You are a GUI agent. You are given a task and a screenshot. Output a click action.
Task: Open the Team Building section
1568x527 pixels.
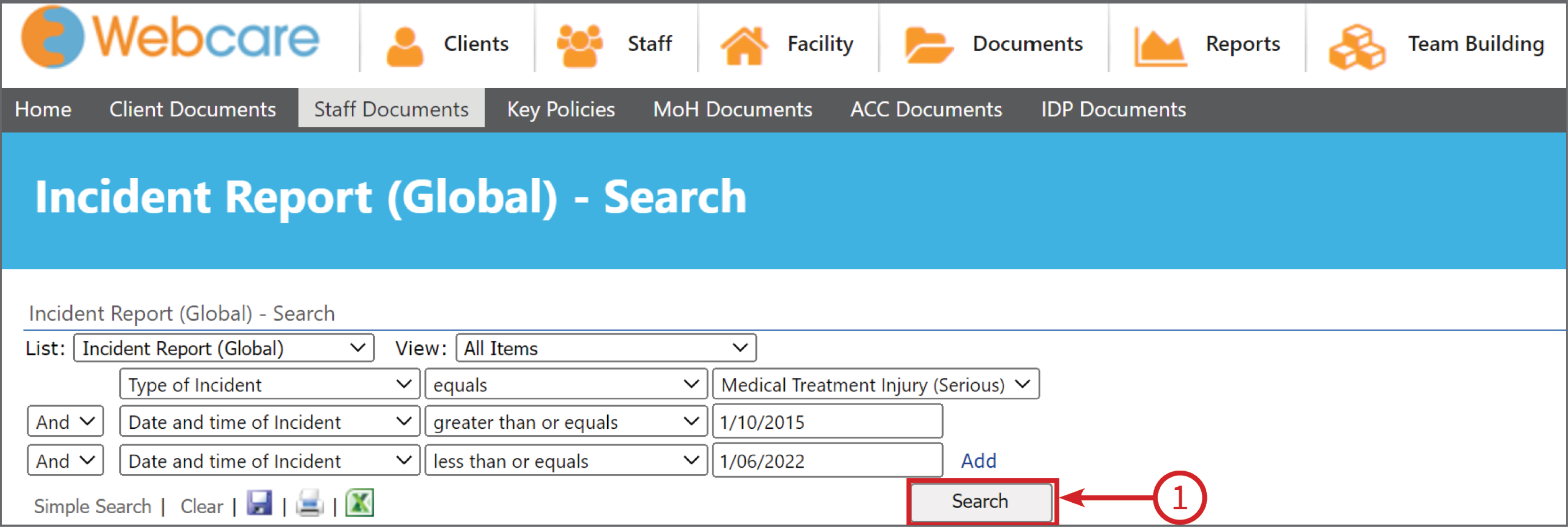tap(1476, 44)
